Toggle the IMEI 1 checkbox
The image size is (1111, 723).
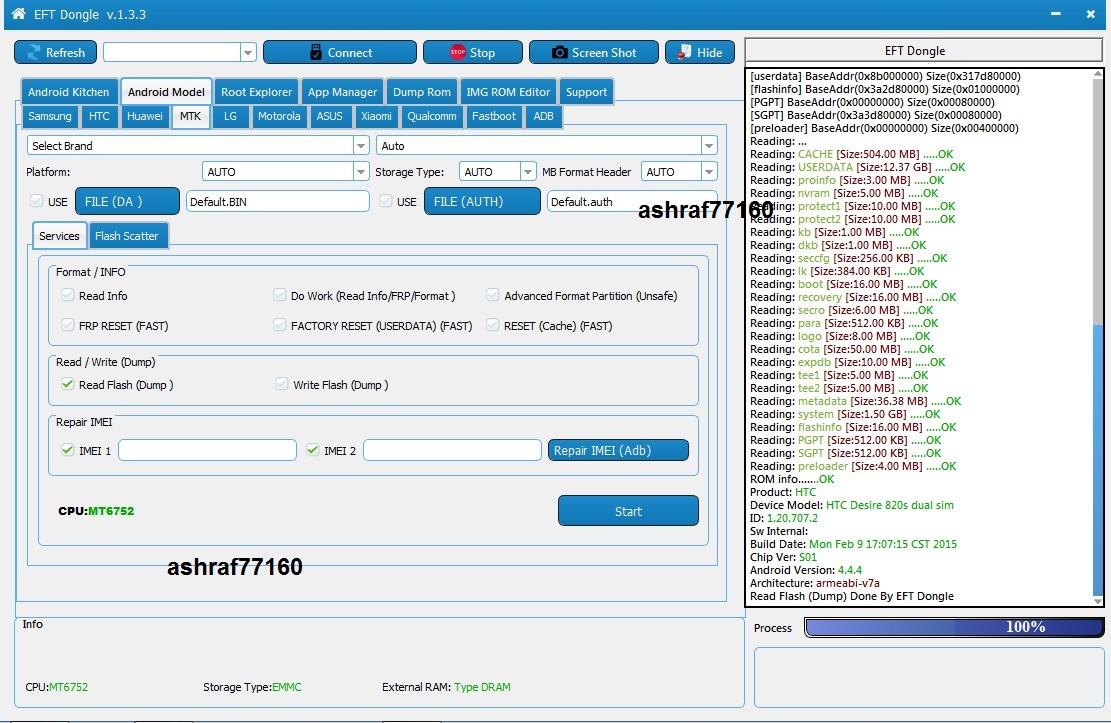pos(67,449)
